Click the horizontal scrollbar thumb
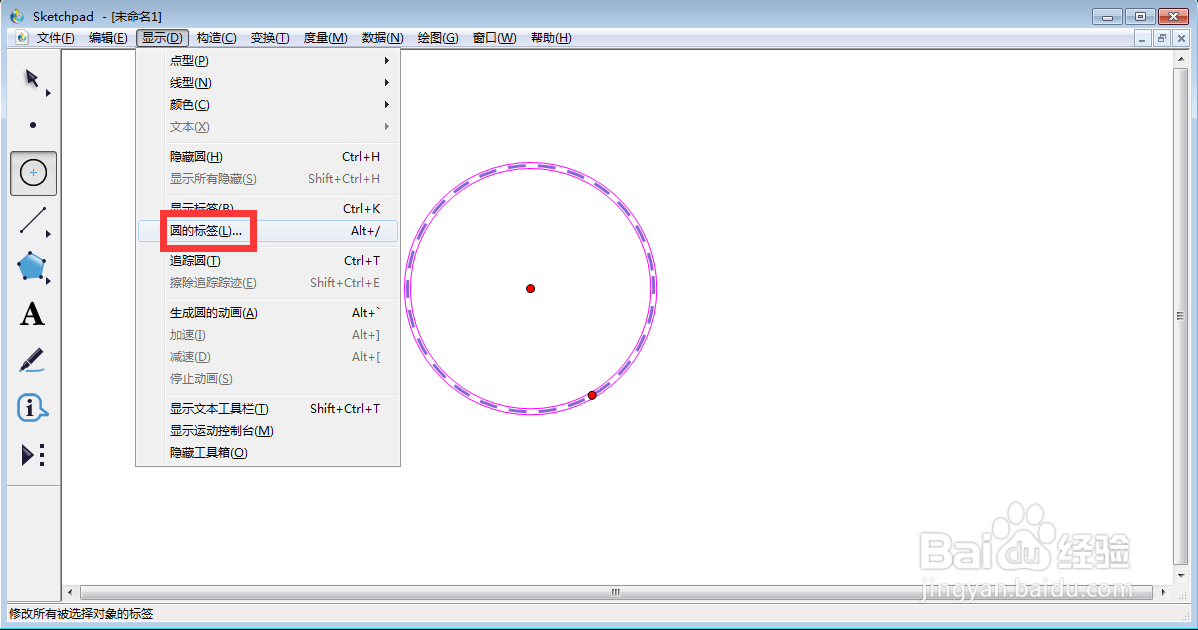 [616, 592]
